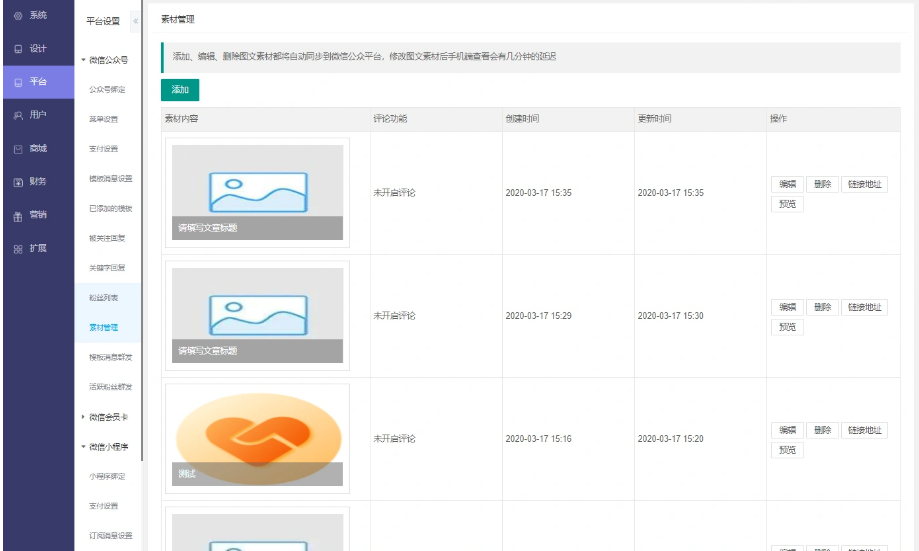
Task: Click 编辑 for the 15:29 material row
Action: 787,307
